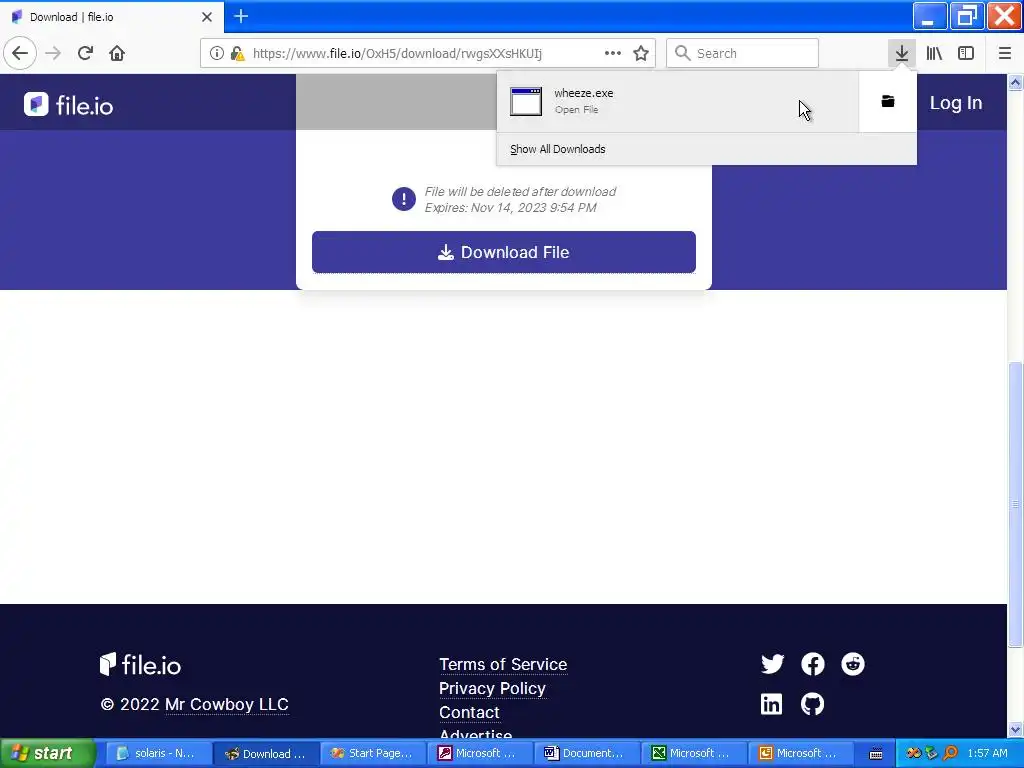Click the vertical scrollbar thumb
Screen dimensions: 1024x768
(1015, 504)
